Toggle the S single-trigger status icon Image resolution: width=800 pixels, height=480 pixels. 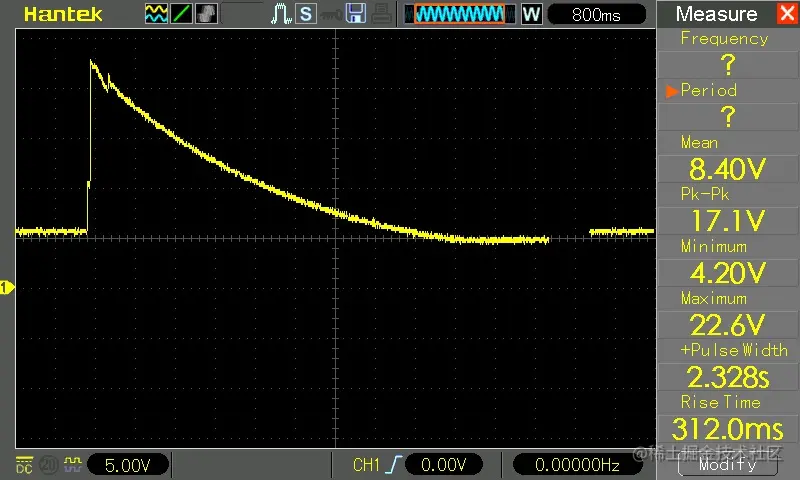pyautogui.click(x=306, y=14)
